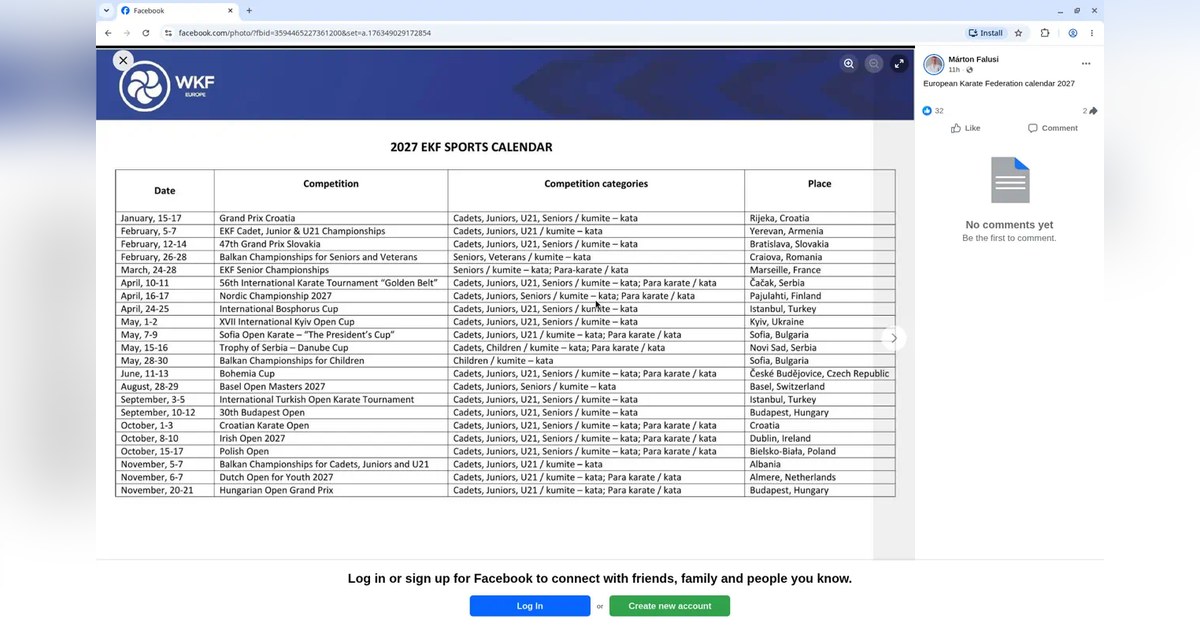Viewport: 1200px width, 630px height.
Task: Zoom out of the calendar photo
Action: [x=874, y=63]
